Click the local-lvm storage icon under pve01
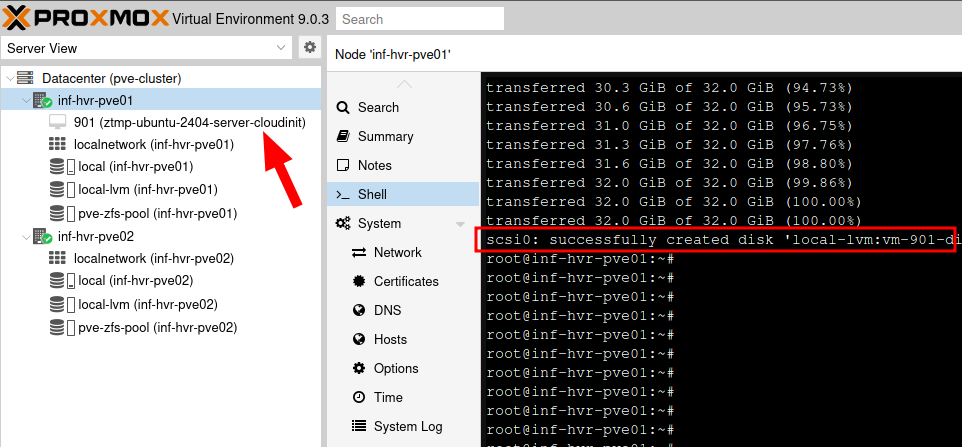The image size is (962, 447). tap(61, 189)
